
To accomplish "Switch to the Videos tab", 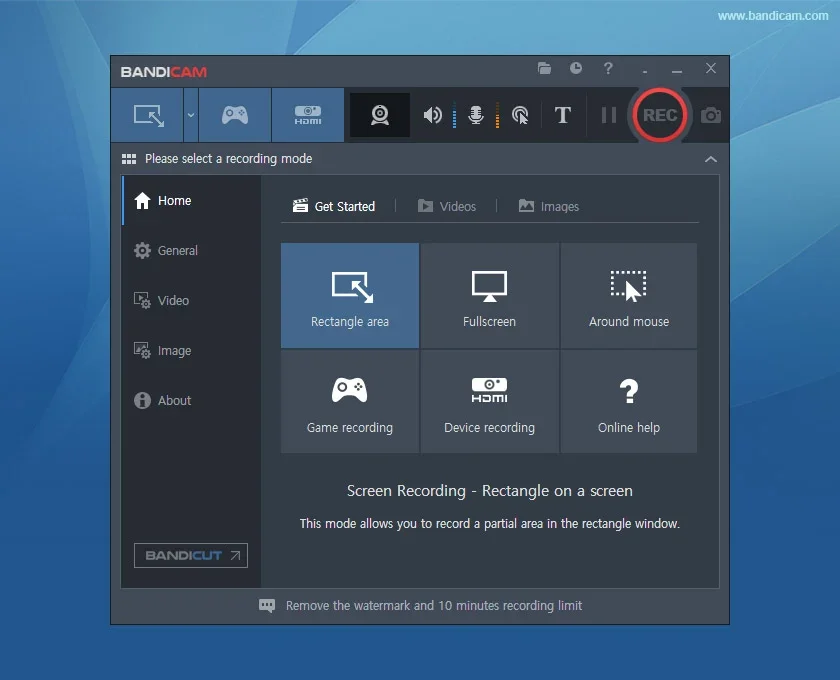I will tap(447, 206).
